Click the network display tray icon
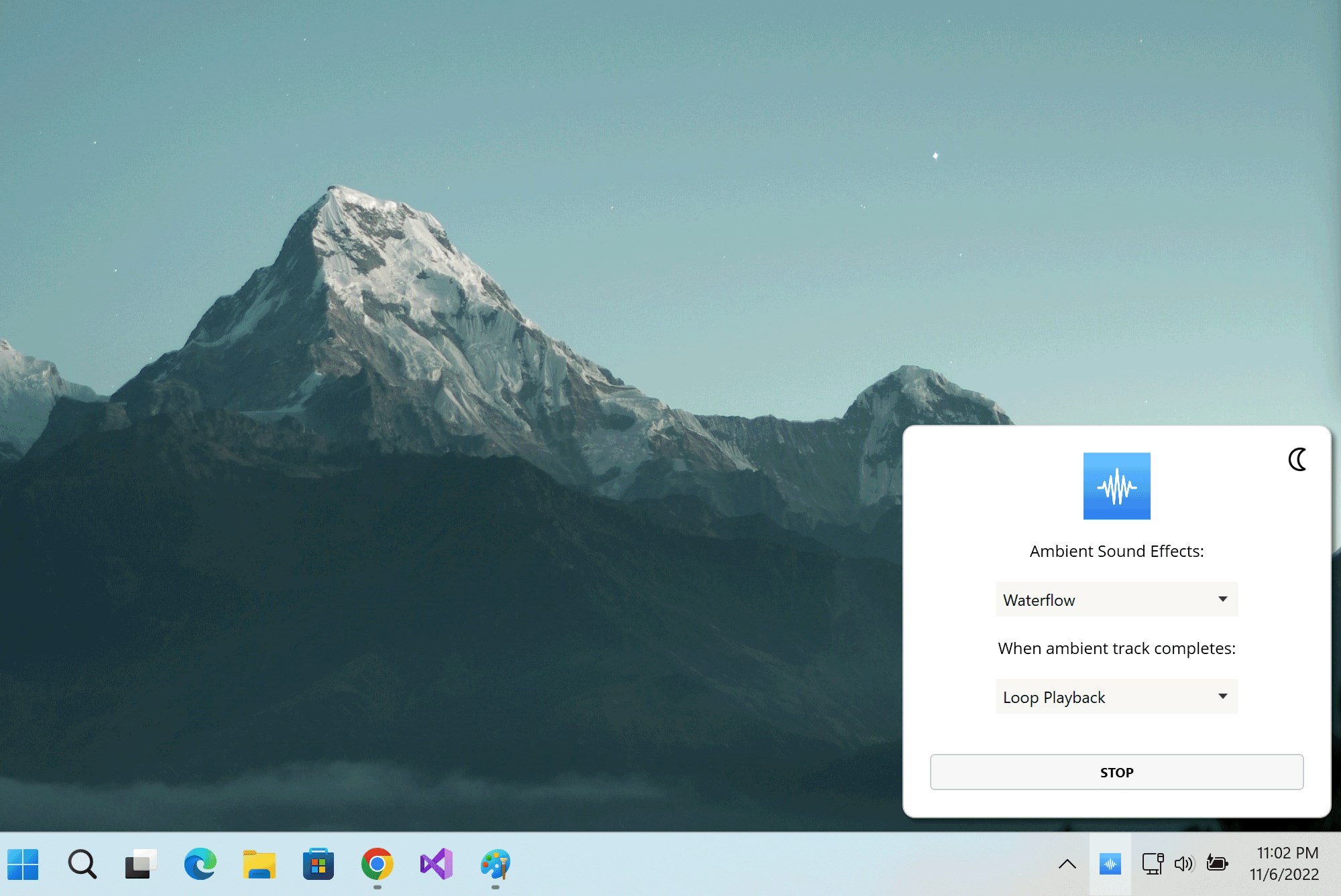This screenshot has width=1341, height=896. (x=1152, y=864)
